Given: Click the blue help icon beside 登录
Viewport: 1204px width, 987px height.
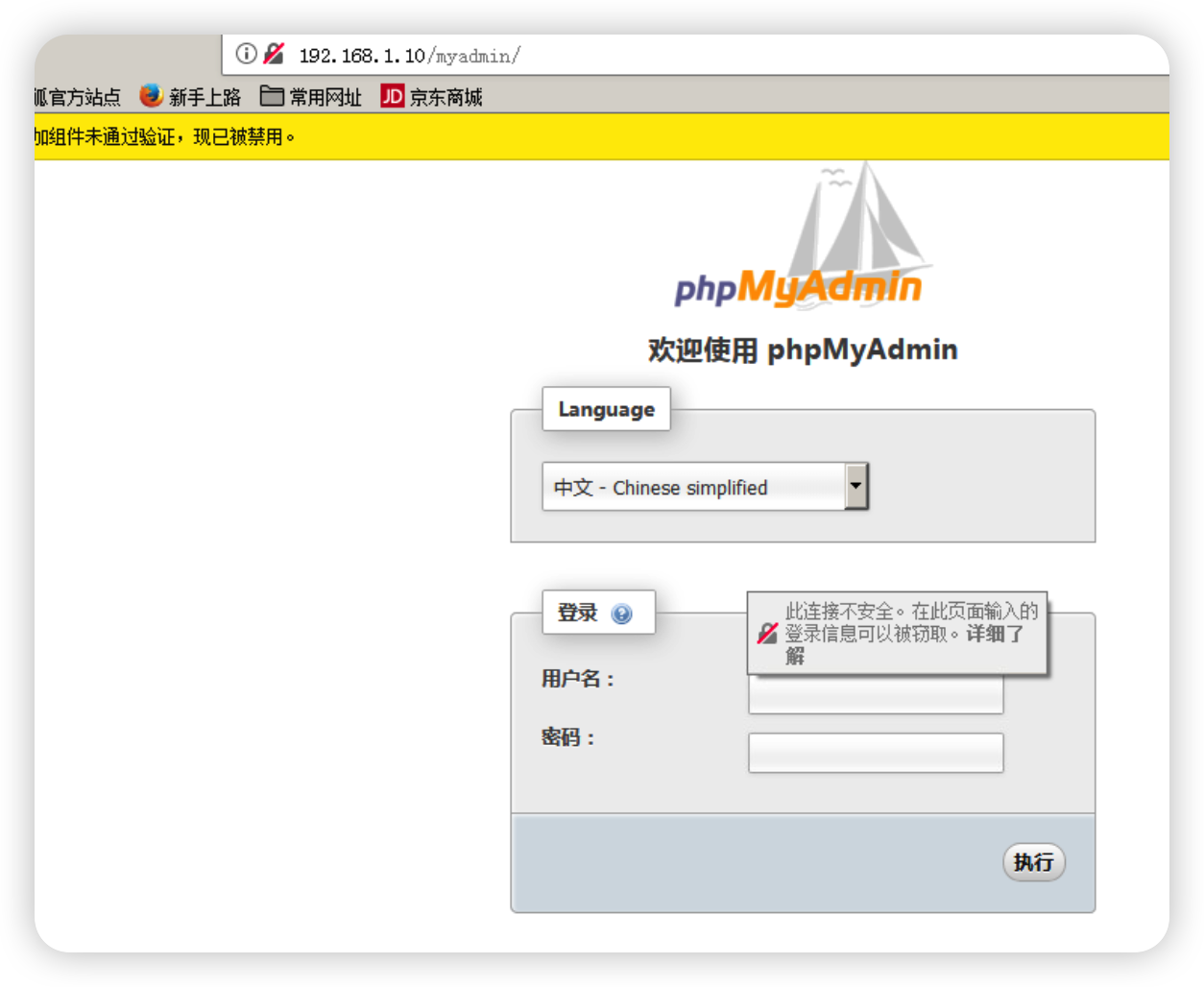Looking at the screenshot, I should pos(621,614).
